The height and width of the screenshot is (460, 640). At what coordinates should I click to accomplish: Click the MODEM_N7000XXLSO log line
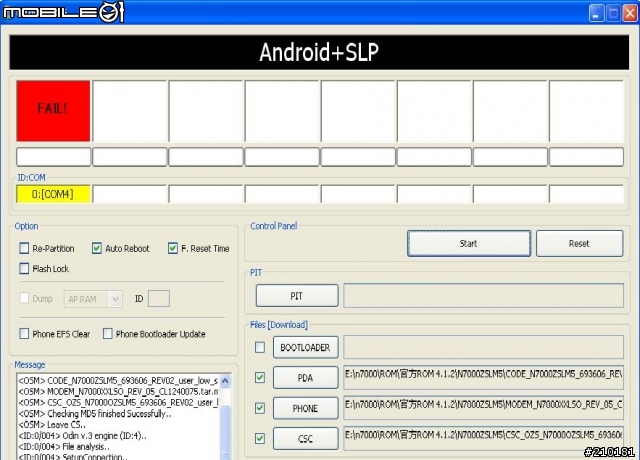[118, 391]
